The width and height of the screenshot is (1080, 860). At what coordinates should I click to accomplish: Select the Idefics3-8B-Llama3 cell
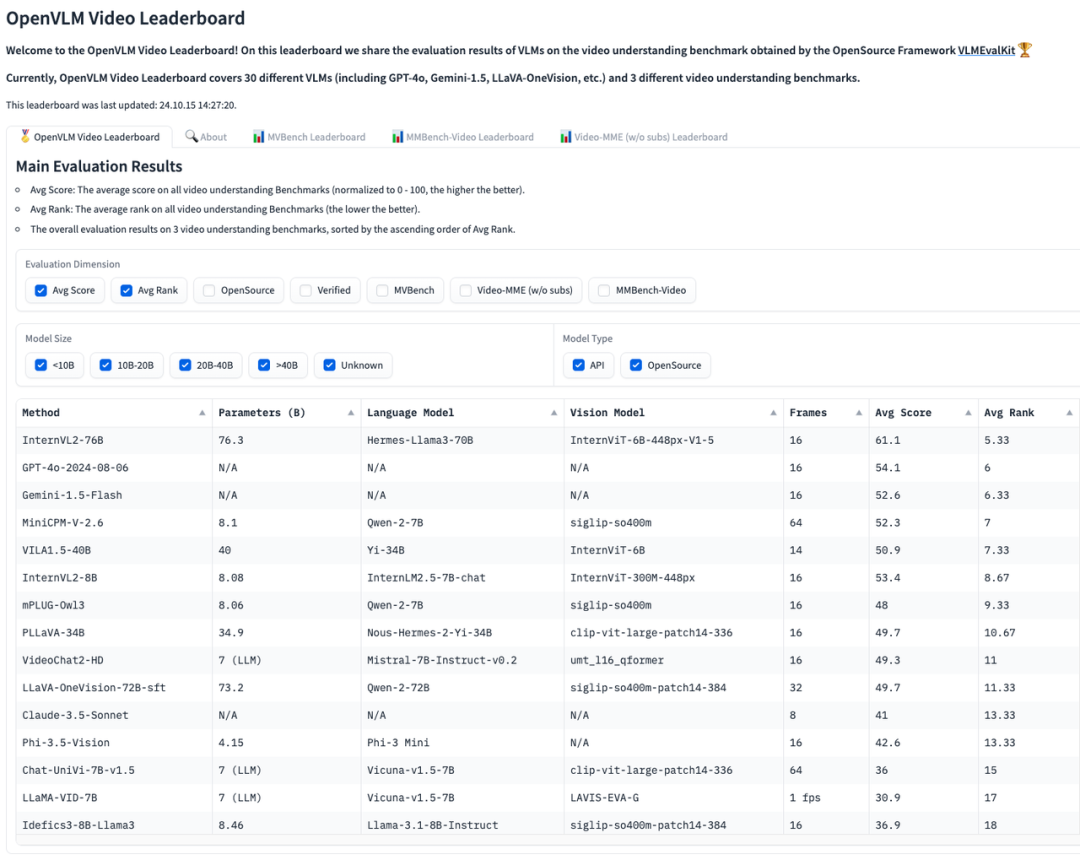114,825
